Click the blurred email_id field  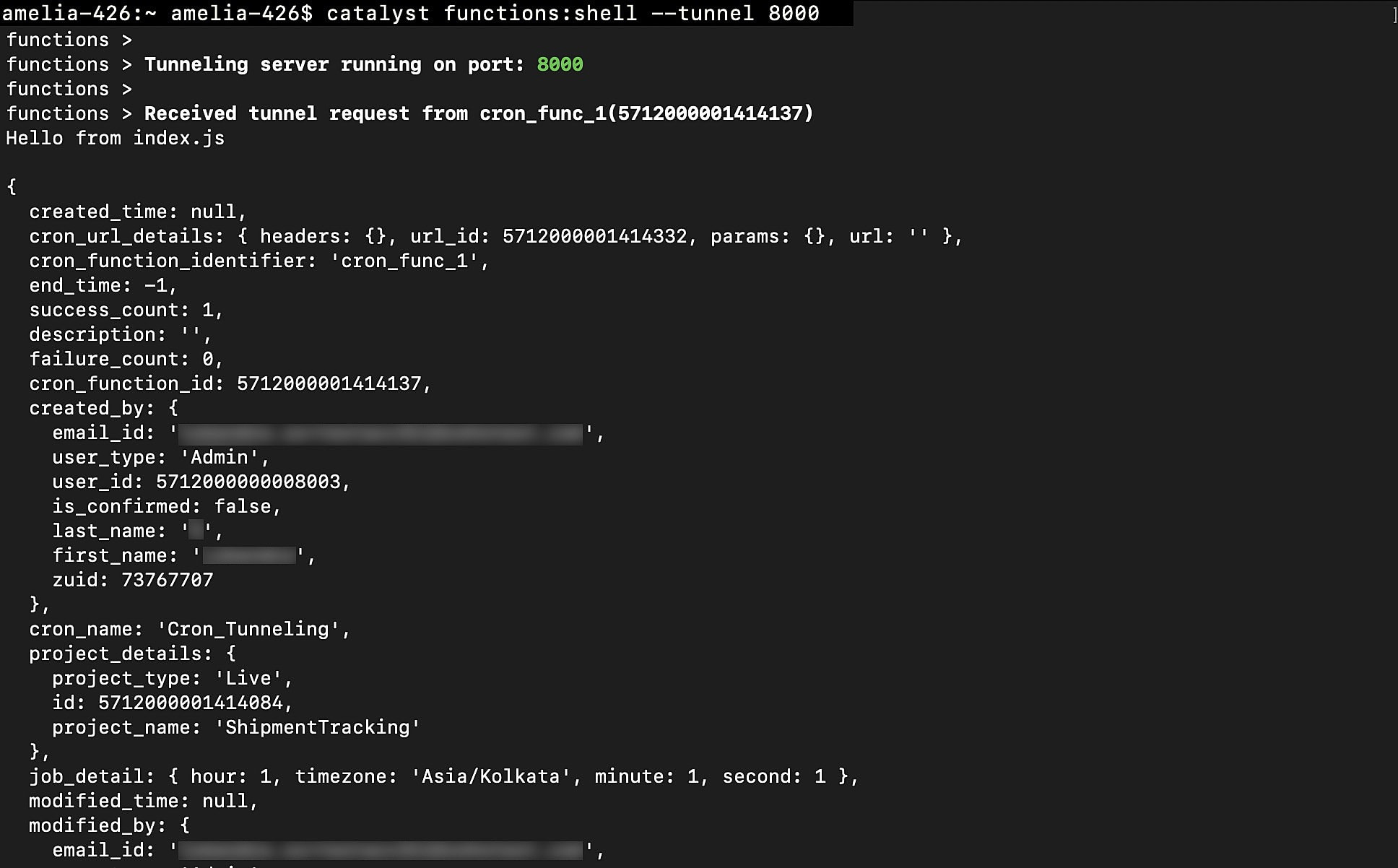[x=381, y=433]
